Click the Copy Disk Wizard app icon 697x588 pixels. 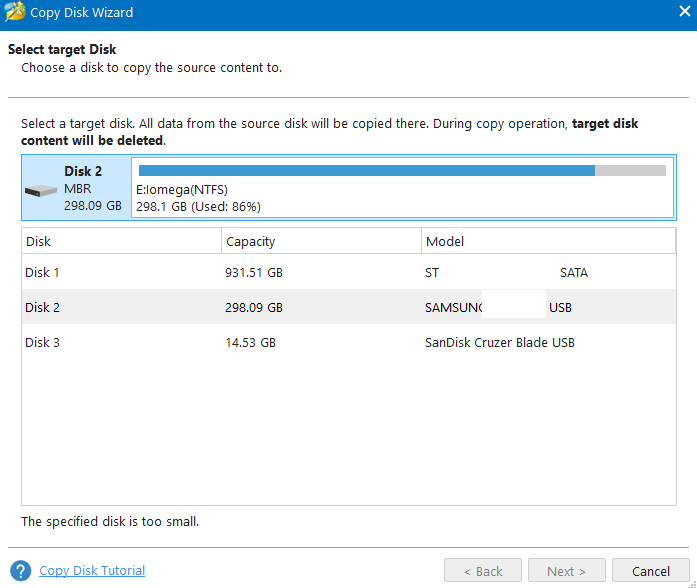pos(14,12)
